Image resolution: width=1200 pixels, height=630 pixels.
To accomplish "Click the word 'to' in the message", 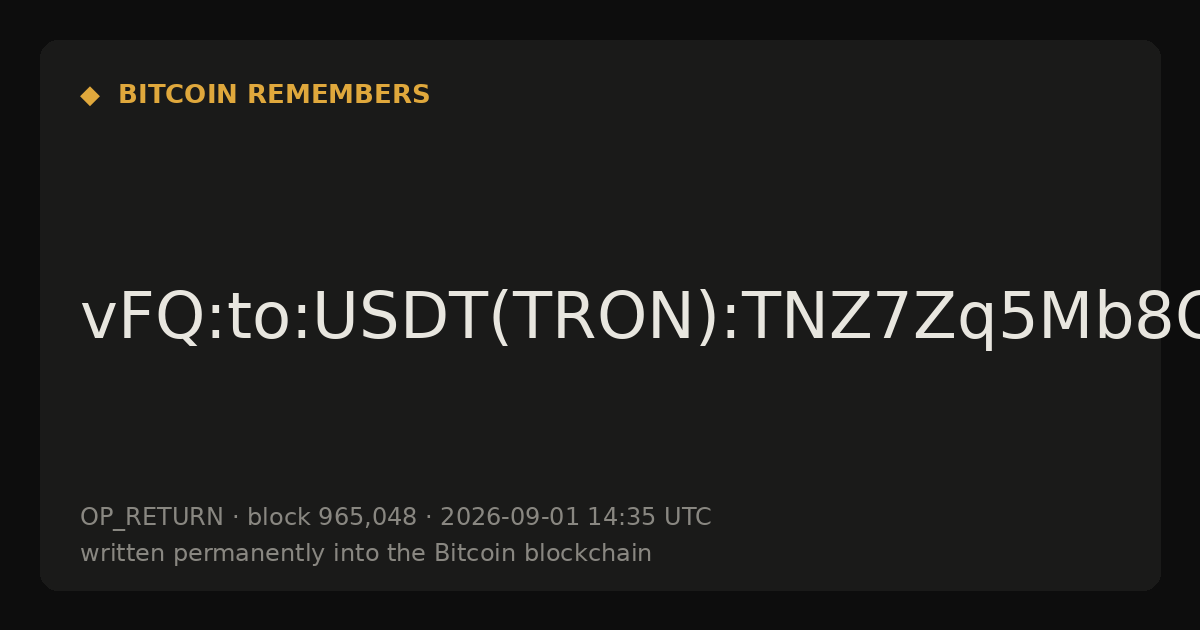I will [x=257, y=320].
